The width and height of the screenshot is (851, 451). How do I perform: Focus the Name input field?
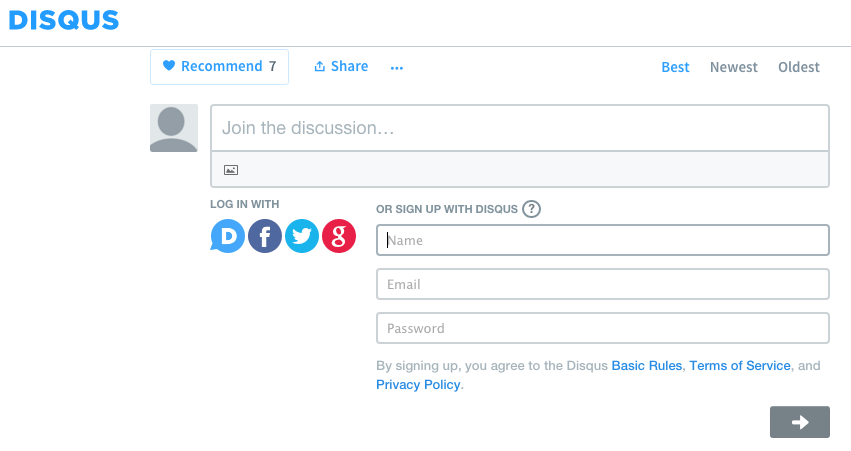603,240
